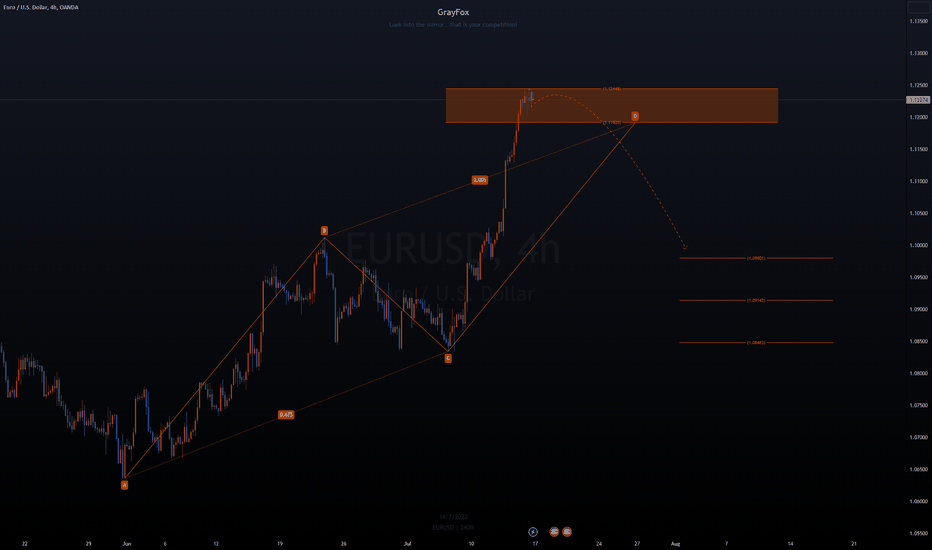The height and width of the screenshot is (550, 932).
Task: Click the 1.10000 price scale label
Action: 918,245
